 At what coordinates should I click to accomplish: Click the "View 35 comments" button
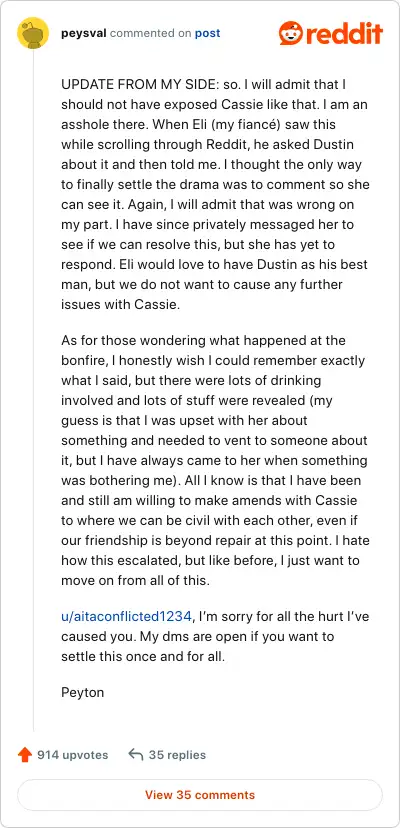200,795
